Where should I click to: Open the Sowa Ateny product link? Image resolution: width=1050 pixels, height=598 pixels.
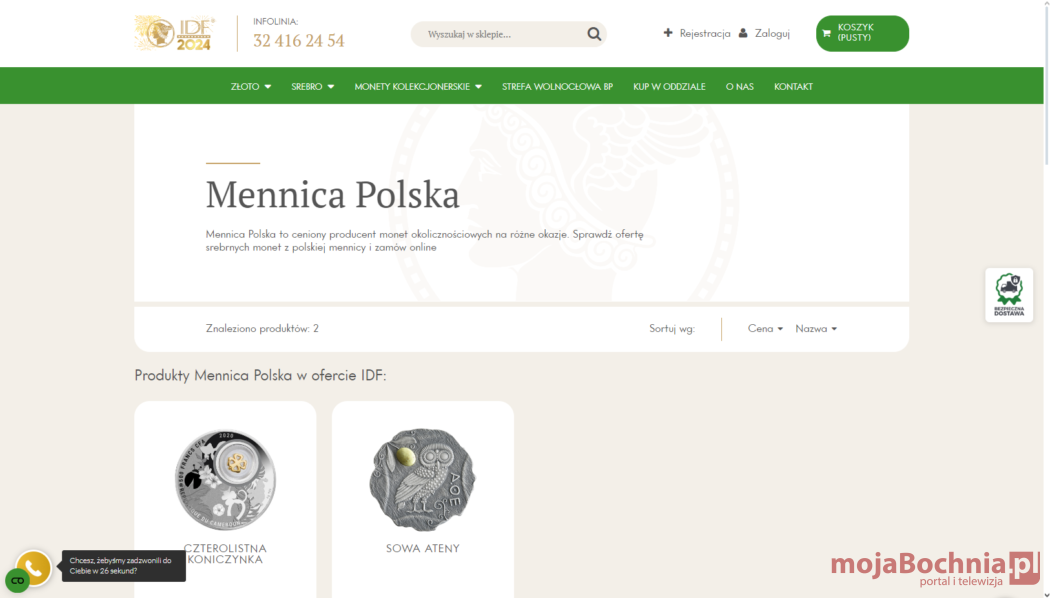[423, 548]
